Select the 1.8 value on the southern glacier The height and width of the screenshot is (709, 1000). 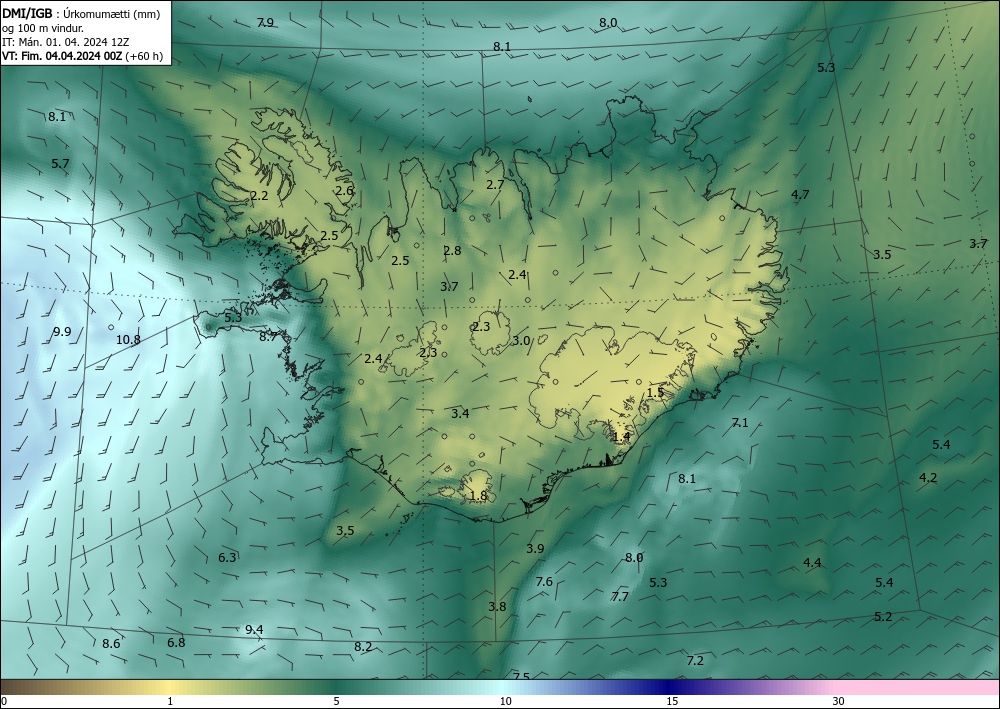(478, 495)
